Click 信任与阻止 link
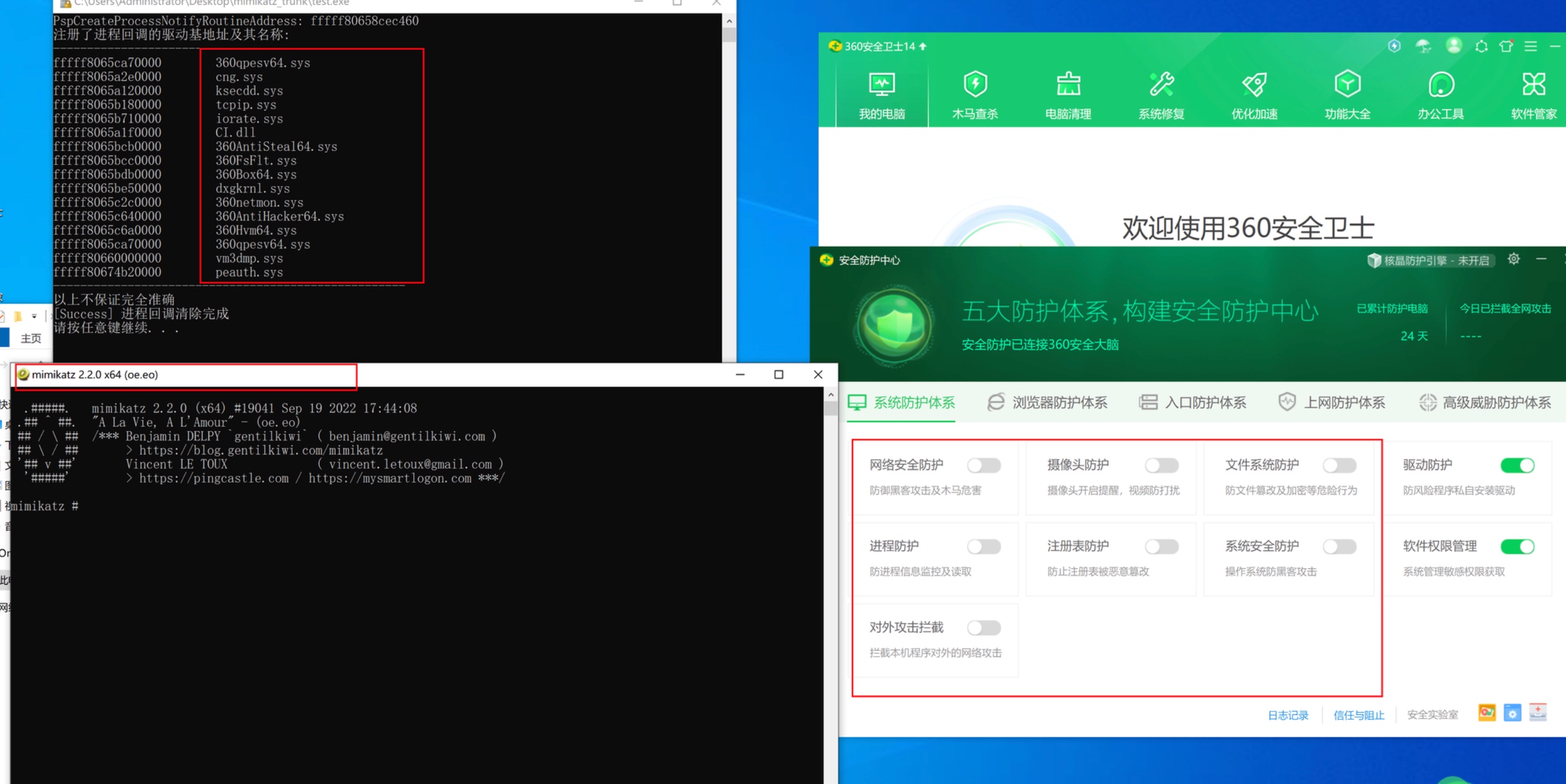The height and width of the screenshot is (784, 1566). pyautogui.click(x=1358, y=716)
